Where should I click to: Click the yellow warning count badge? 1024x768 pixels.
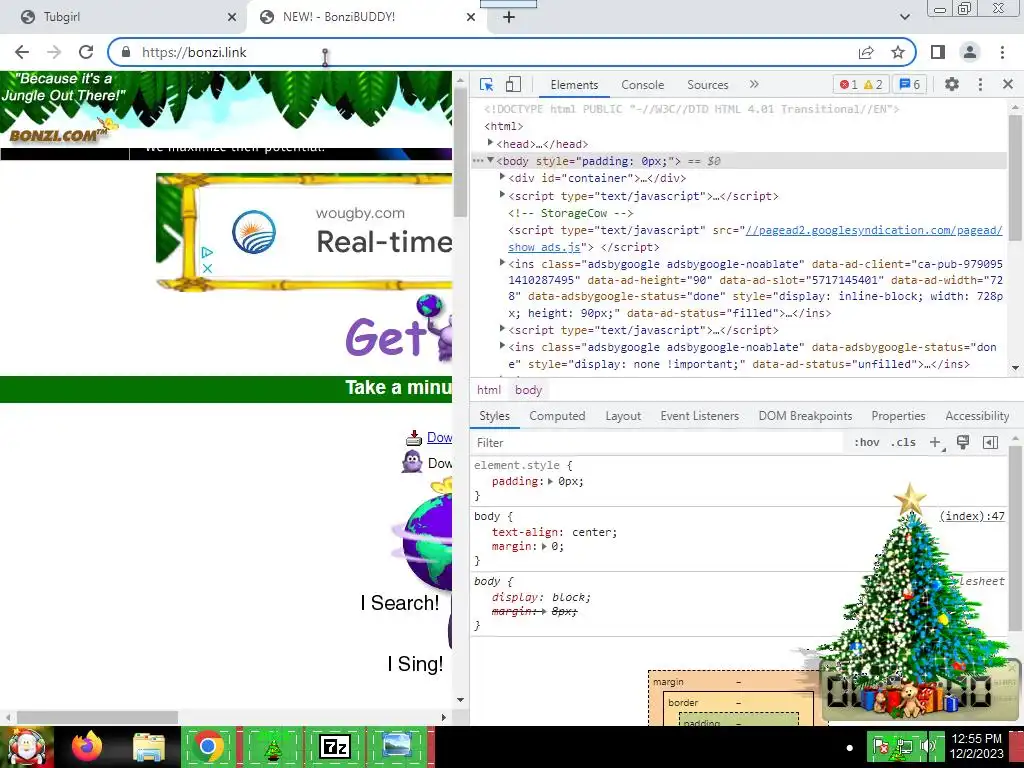[873, 84]
